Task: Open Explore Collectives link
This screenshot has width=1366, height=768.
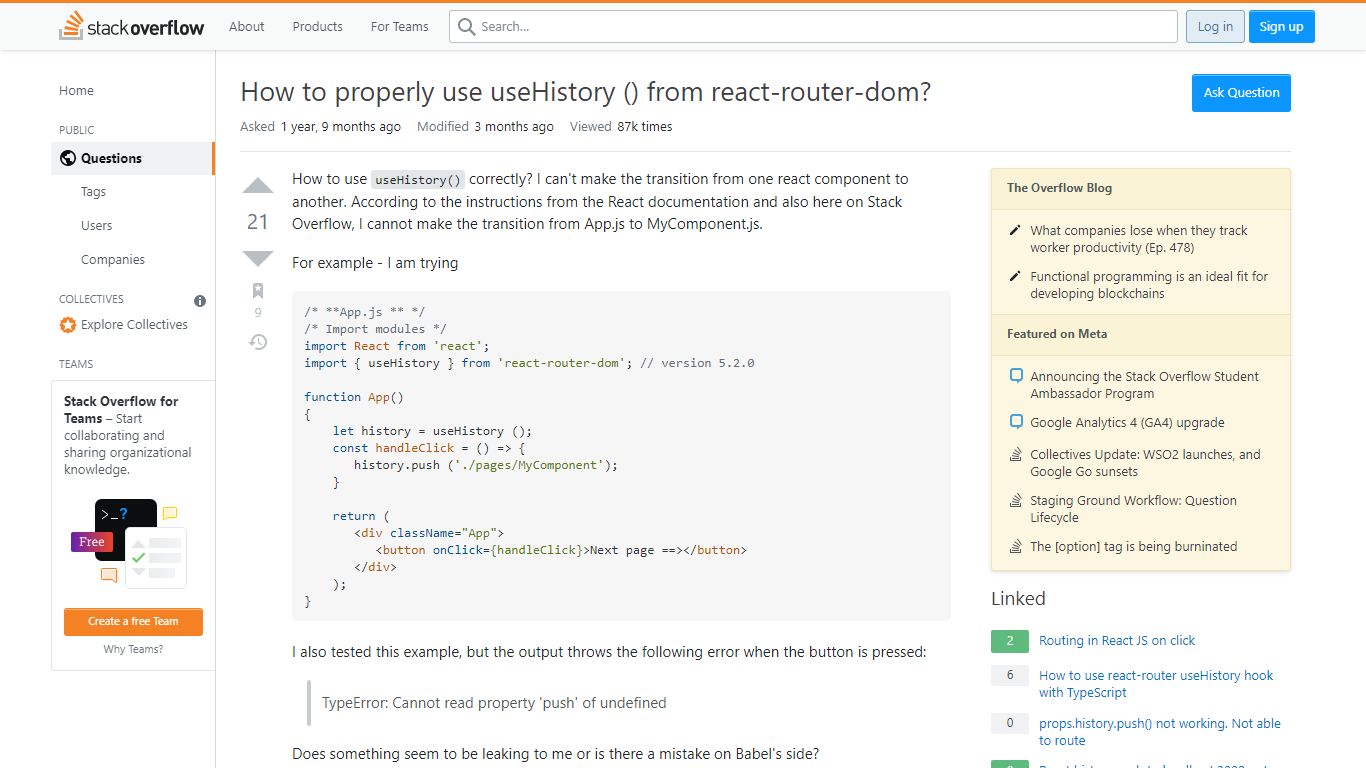Action: pos(134,325)
